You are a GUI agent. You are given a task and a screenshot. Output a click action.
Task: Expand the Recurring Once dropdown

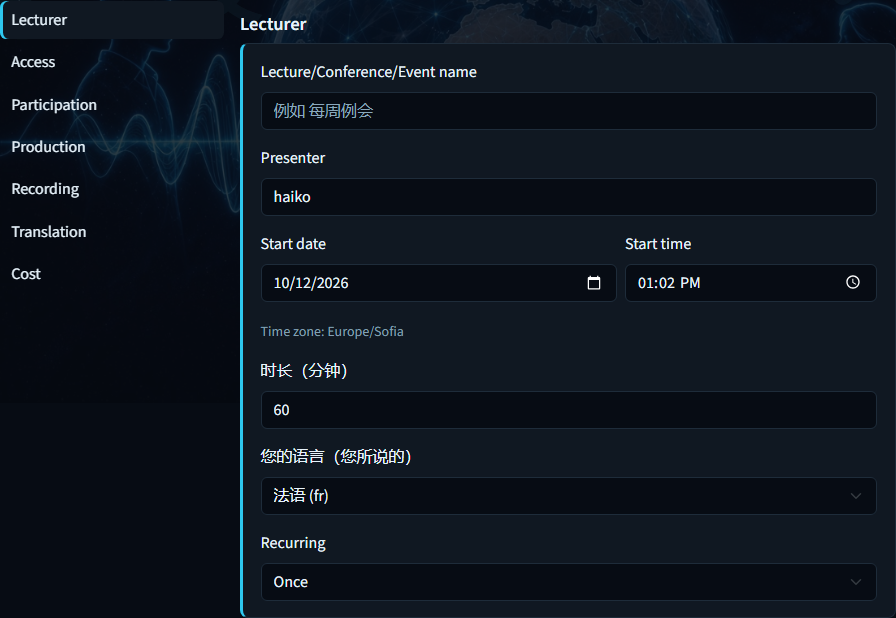569,582
